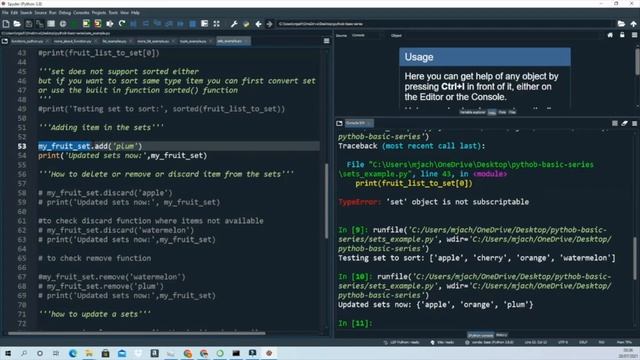Screen dimensions: 640x360
Task: Run selection or current line
Action: pos(110,24)
